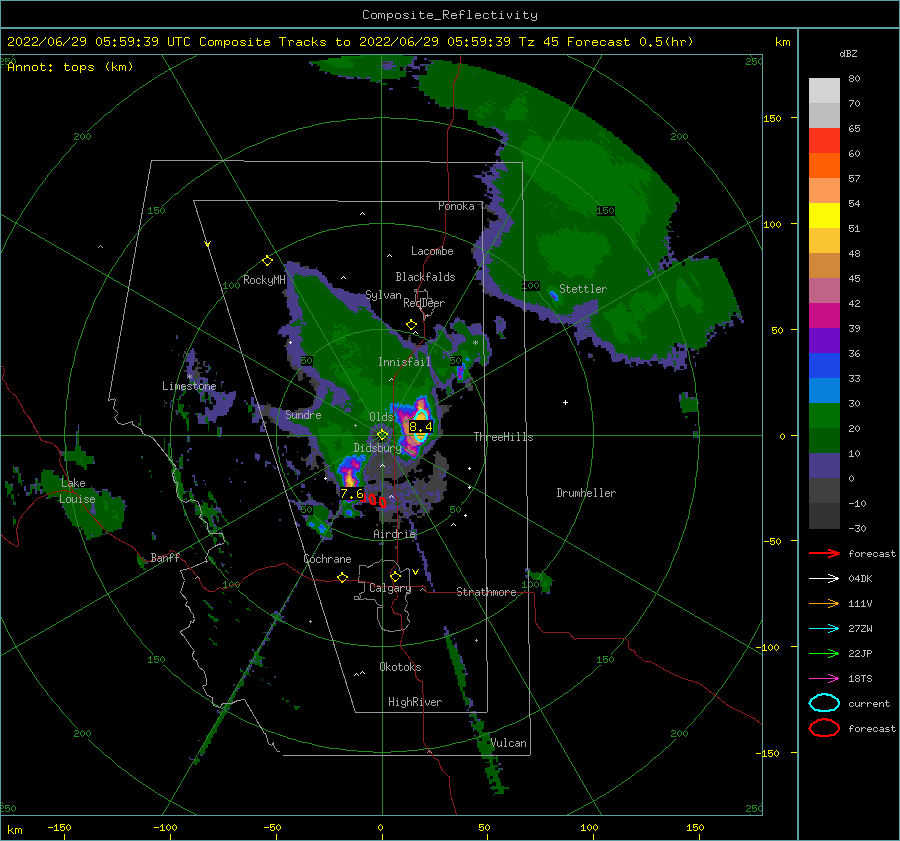The image size is (900, 841).
Task: Click the Calgary city label
Action: tap(390, 588)
